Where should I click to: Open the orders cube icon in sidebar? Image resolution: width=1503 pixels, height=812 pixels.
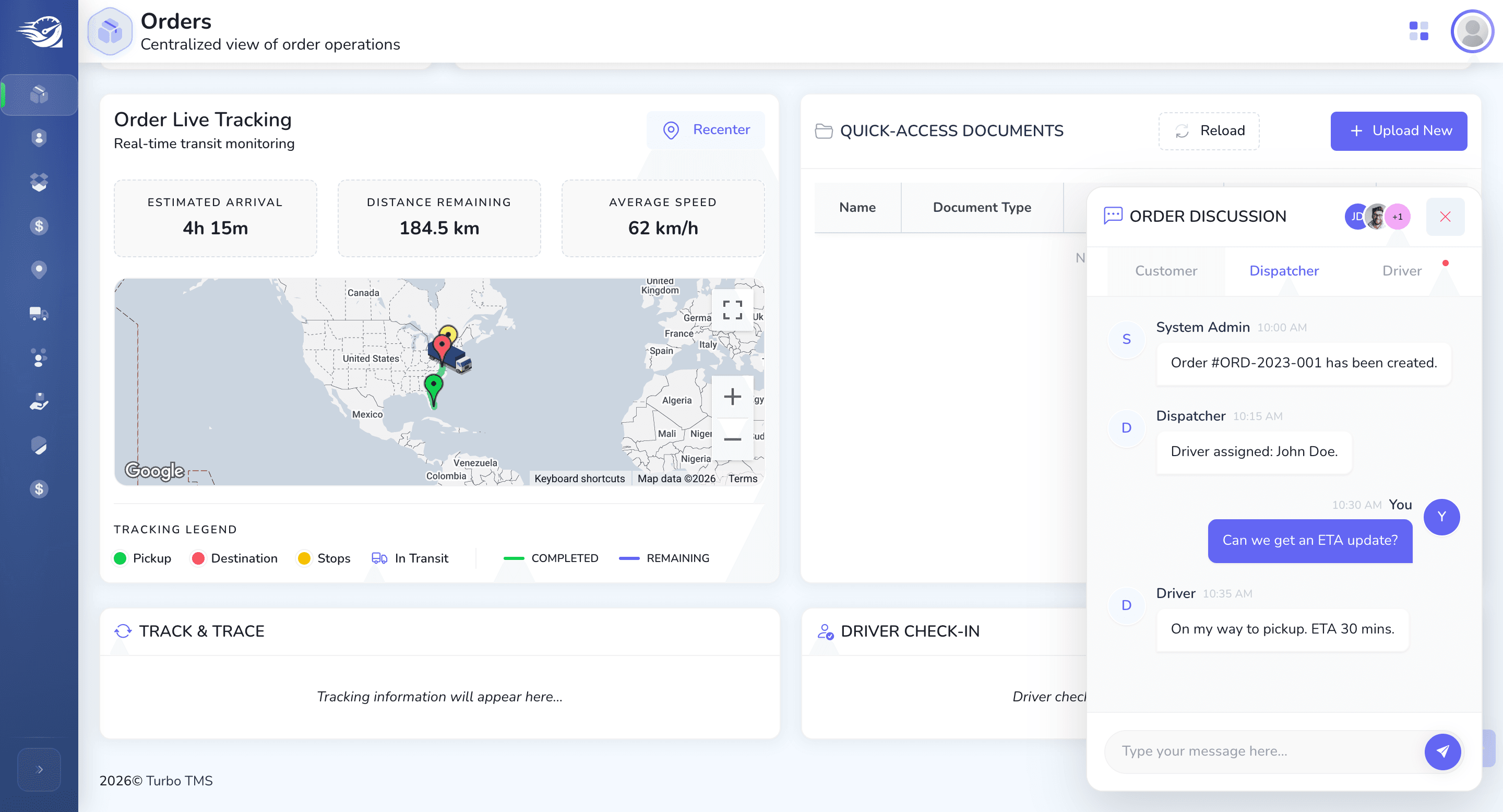(x=39, y=94)
